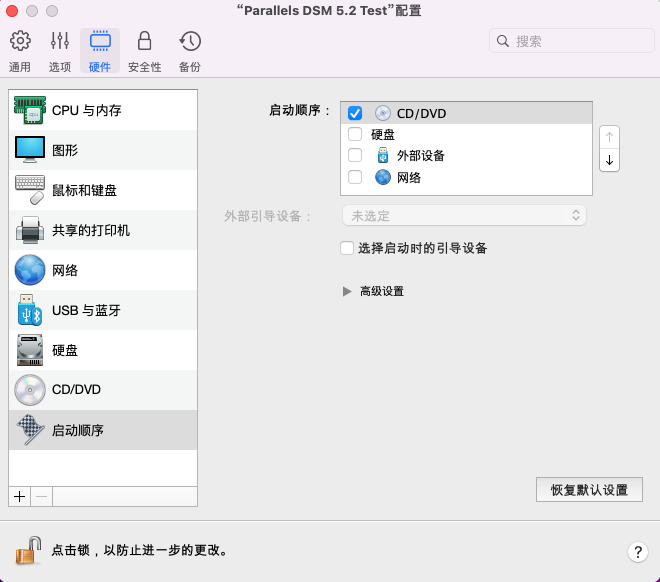Select CD/DVD label in boot order list

coord(421,114)
